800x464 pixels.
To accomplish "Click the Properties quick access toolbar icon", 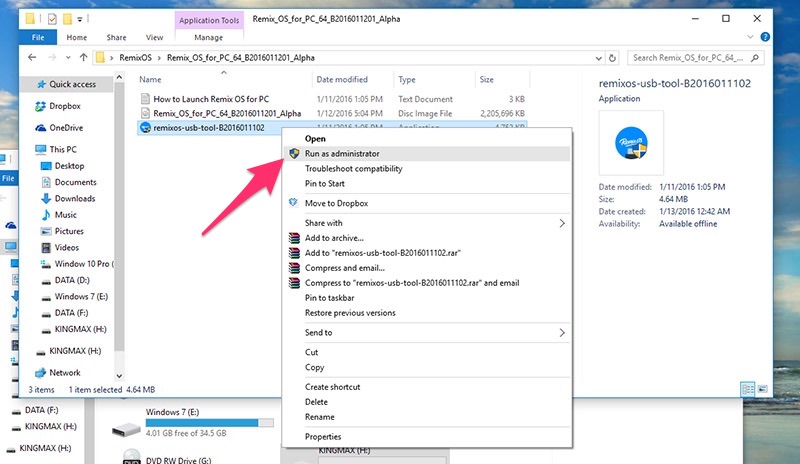I will pyautogui.click(x=52, y=19).
